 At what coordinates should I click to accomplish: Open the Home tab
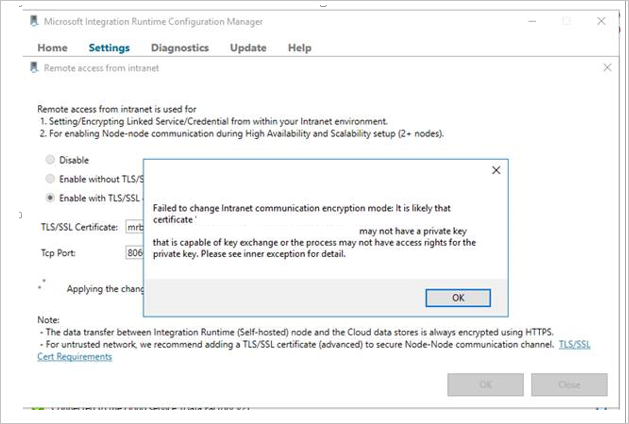(52, 47)
